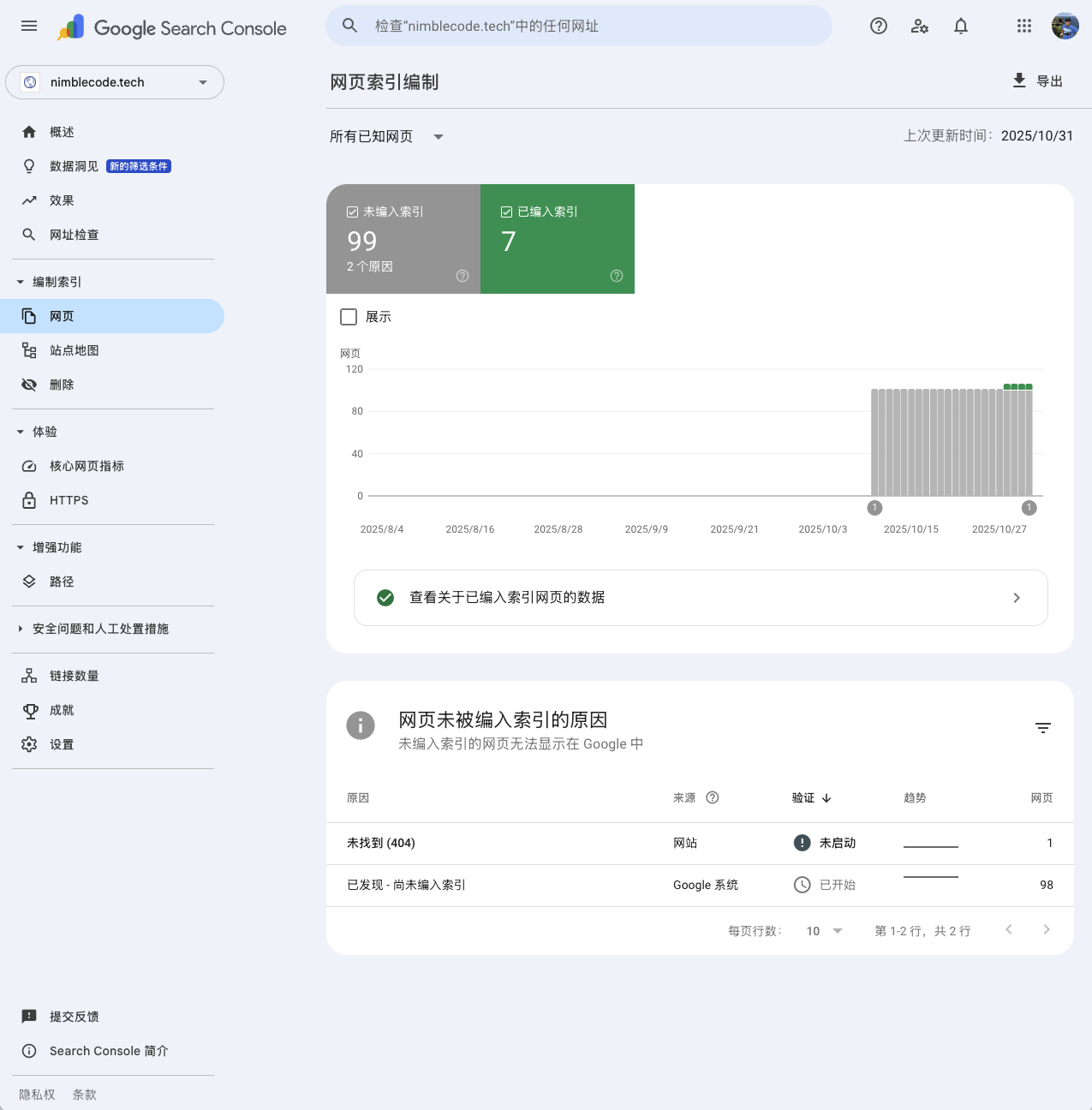Open 站点地图 in the sidebar
The width and height of the screenshot is (1092, 1110).
pos(75,350)
